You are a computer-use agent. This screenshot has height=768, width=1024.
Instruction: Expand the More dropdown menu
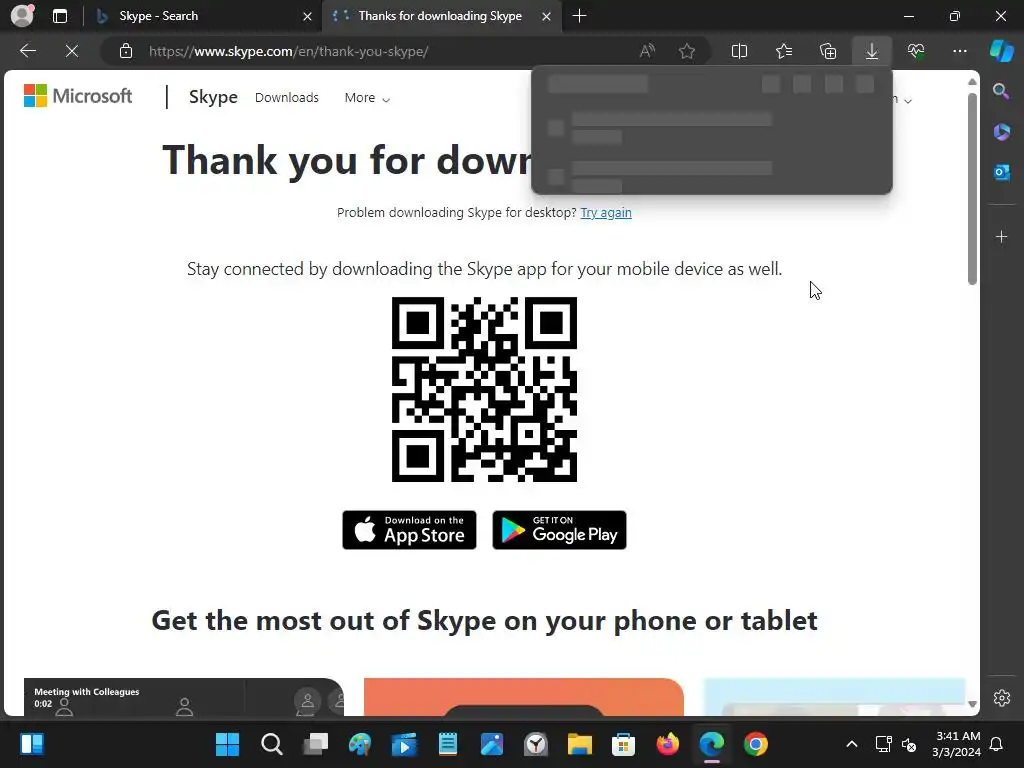click(x=367, y=98)
